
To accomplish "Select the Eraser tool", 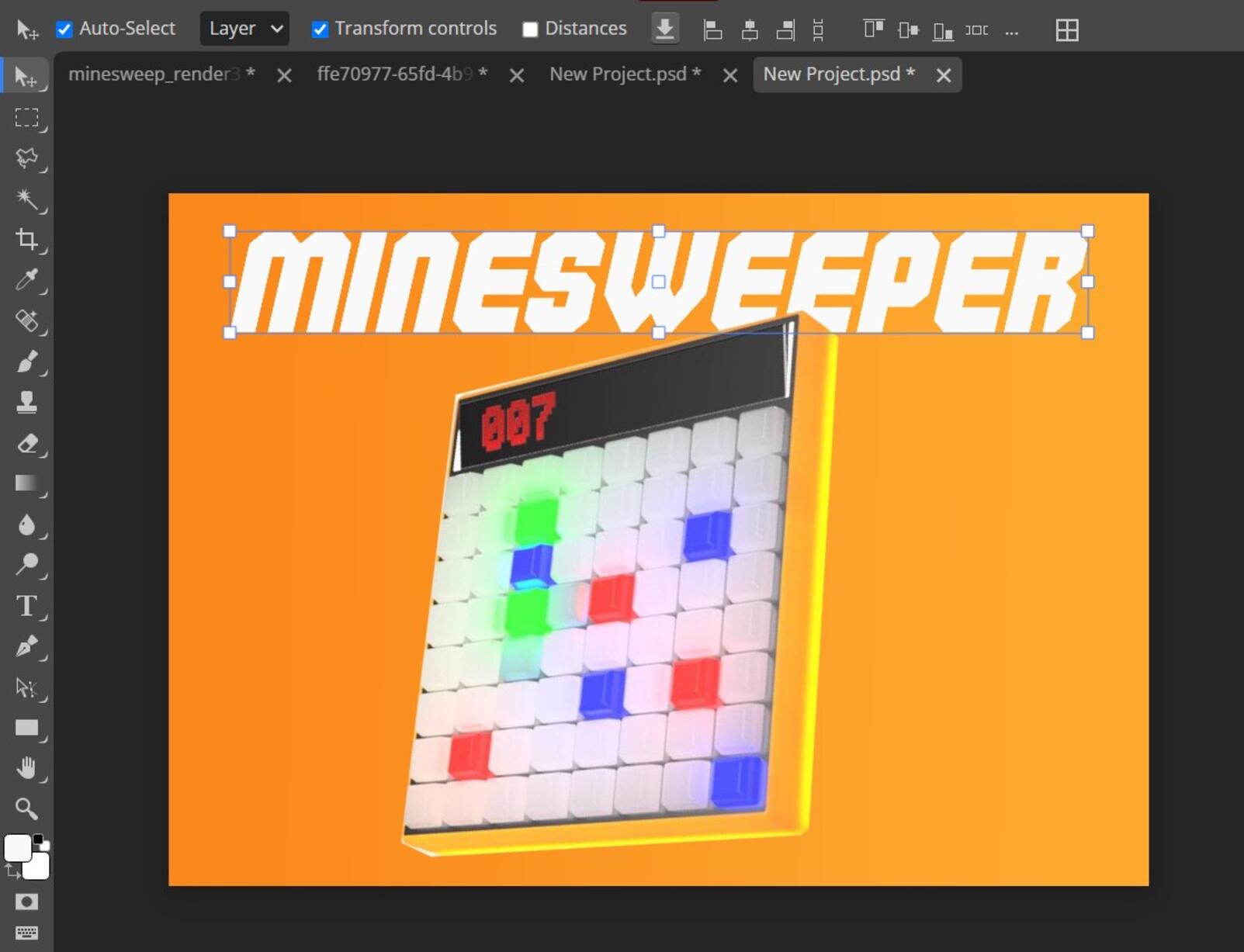I will (x=26, y=443).
